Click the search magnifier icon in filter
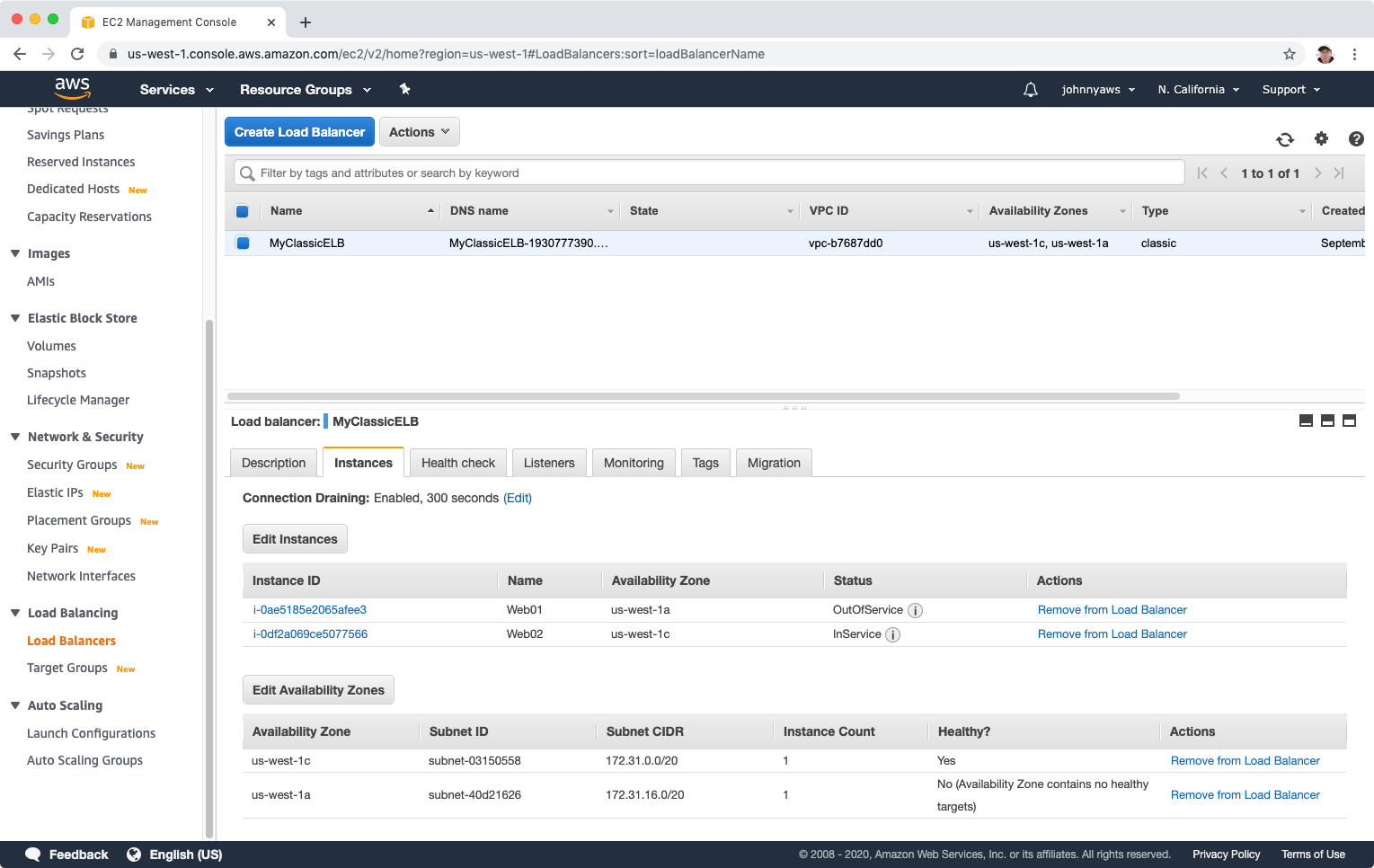This screenshot has height=868, width=1374. coord(247,173)
